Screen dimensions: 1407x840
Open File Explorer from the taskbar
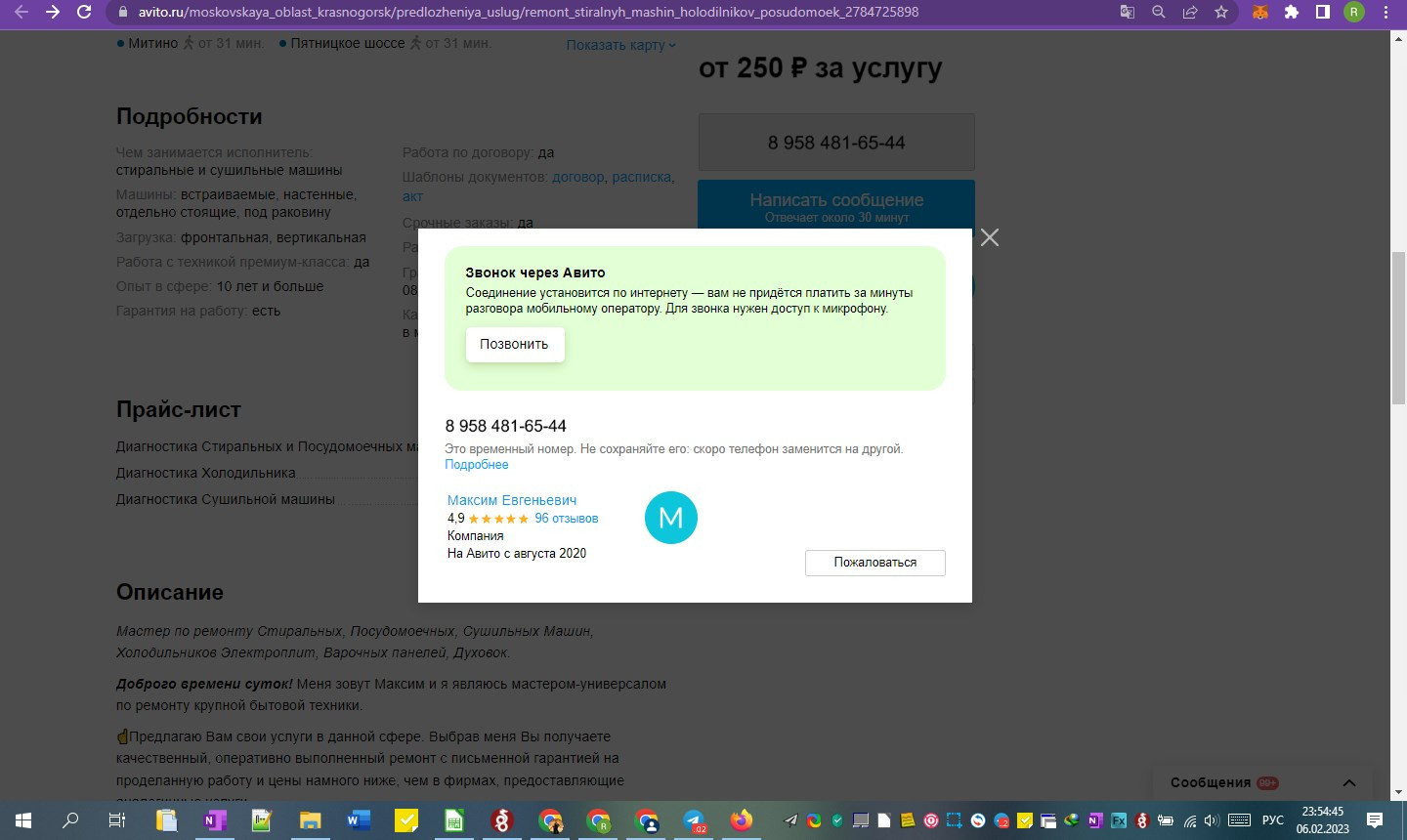[310, 820]
